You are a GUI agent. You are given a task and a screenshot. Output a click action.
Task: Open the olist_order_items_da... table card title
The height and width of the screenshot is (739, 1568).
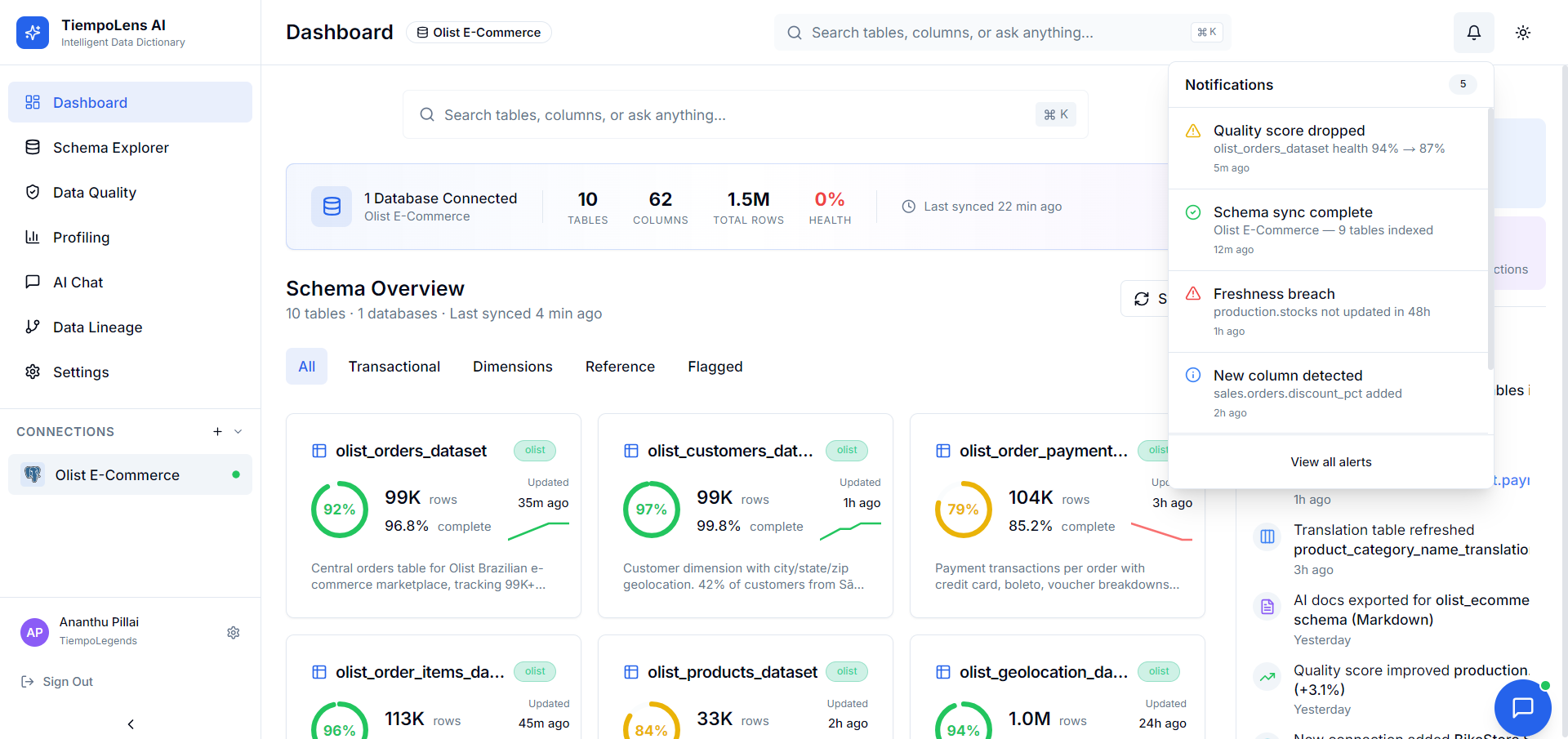click(420, 672)
